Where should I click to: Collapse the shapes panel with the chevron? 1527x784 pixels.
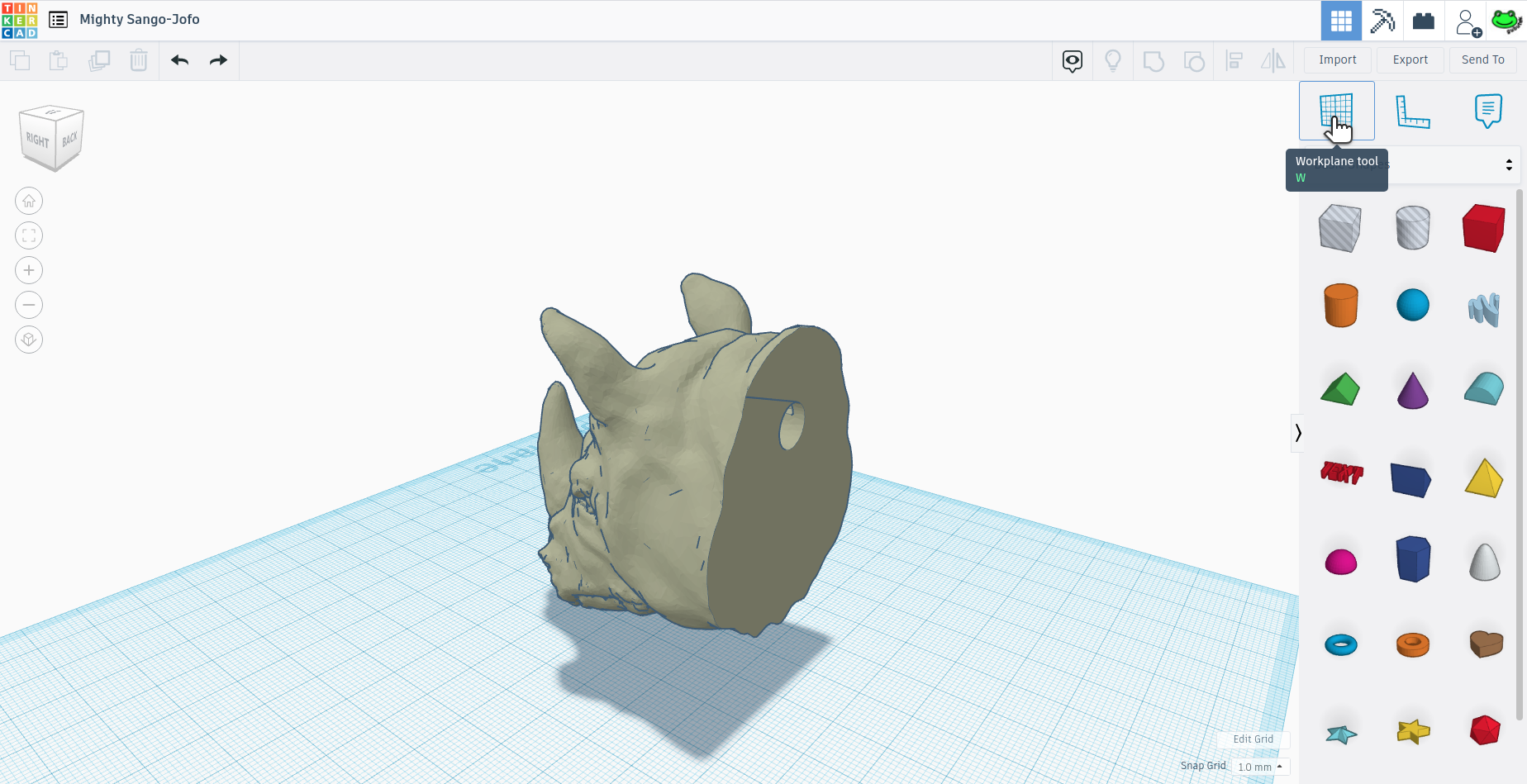[x=1298, y=433]
